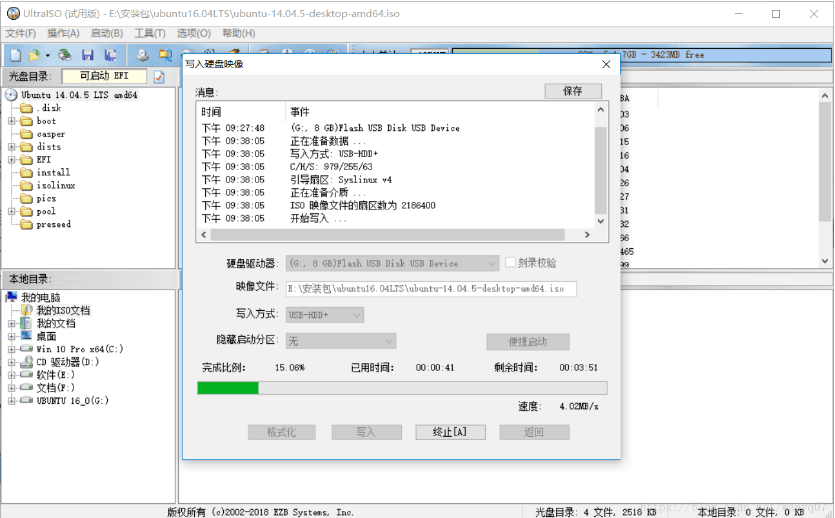
Task: Select the 文档(F:) drive icon
Action: 26,388
